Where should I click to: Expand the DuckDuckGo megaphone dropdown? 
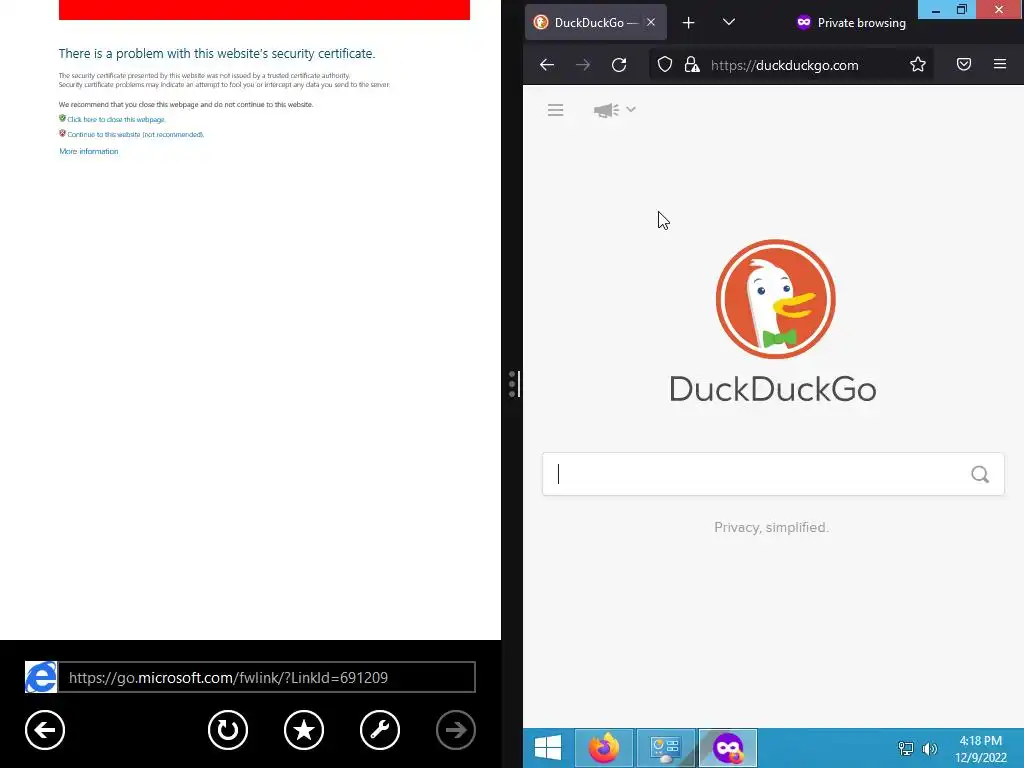point(614,110)
